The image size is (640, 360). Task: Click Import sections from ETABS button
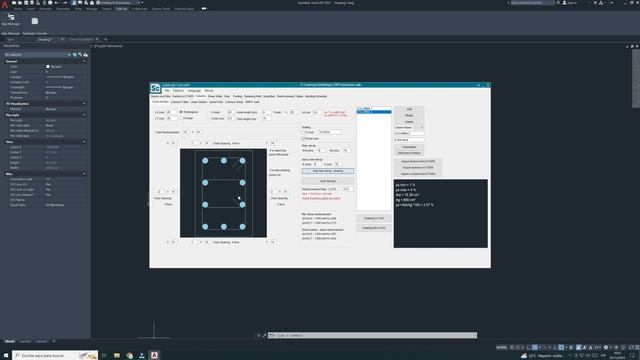coord(418,162)
